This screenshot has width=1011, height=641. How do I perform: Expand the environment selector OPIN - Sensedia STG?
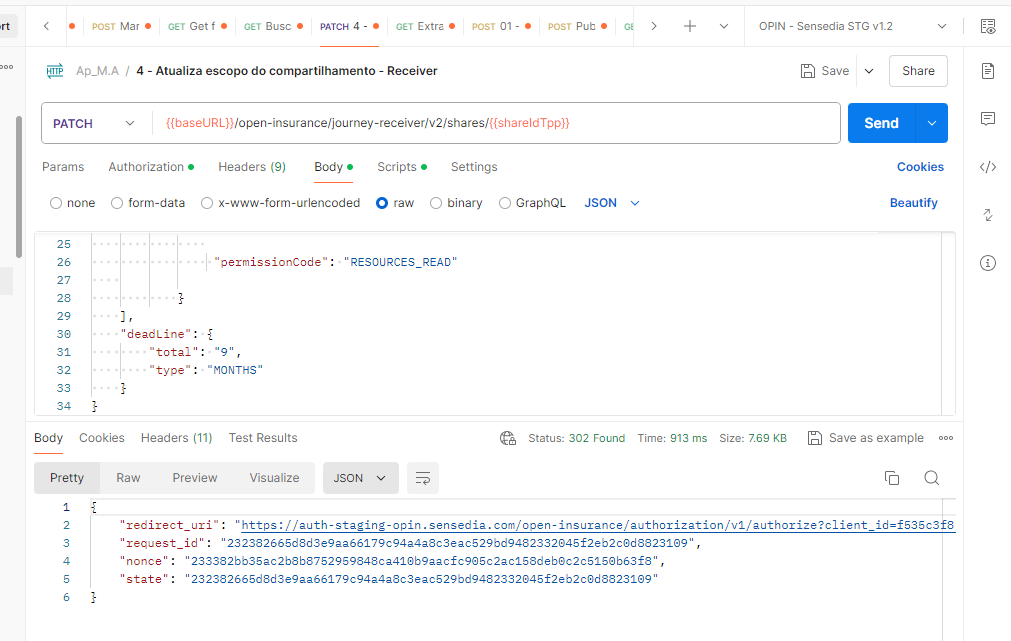point(852,26)
